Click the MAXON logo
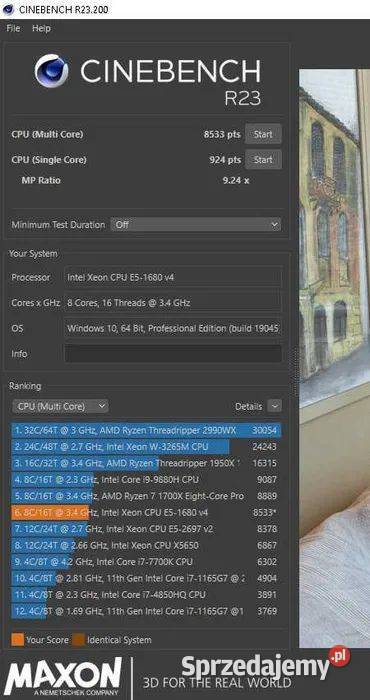370x700 pixels. point(63,676)
